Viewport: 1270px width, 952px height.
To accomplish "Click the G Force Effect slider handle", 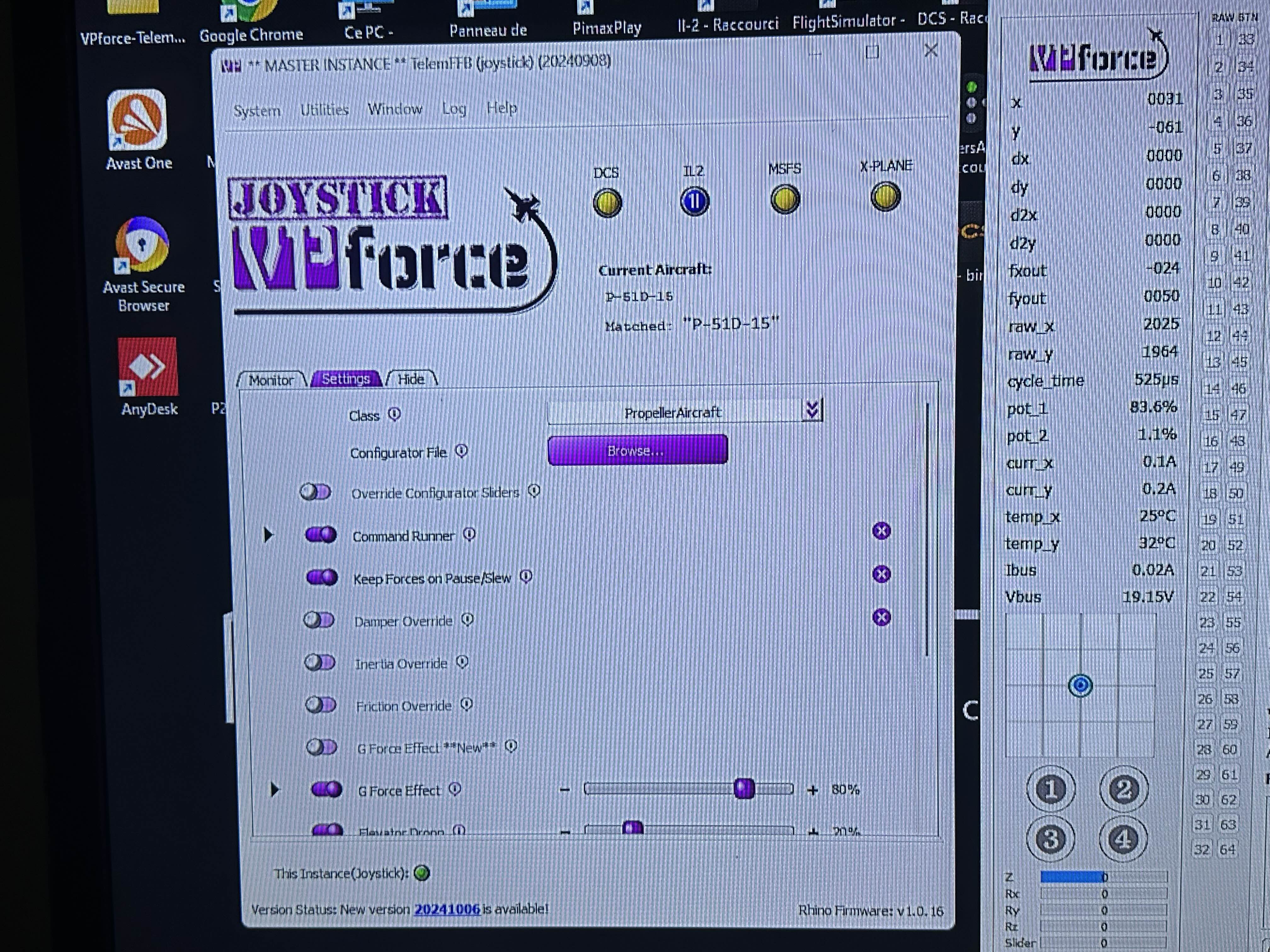I will 744,789.
